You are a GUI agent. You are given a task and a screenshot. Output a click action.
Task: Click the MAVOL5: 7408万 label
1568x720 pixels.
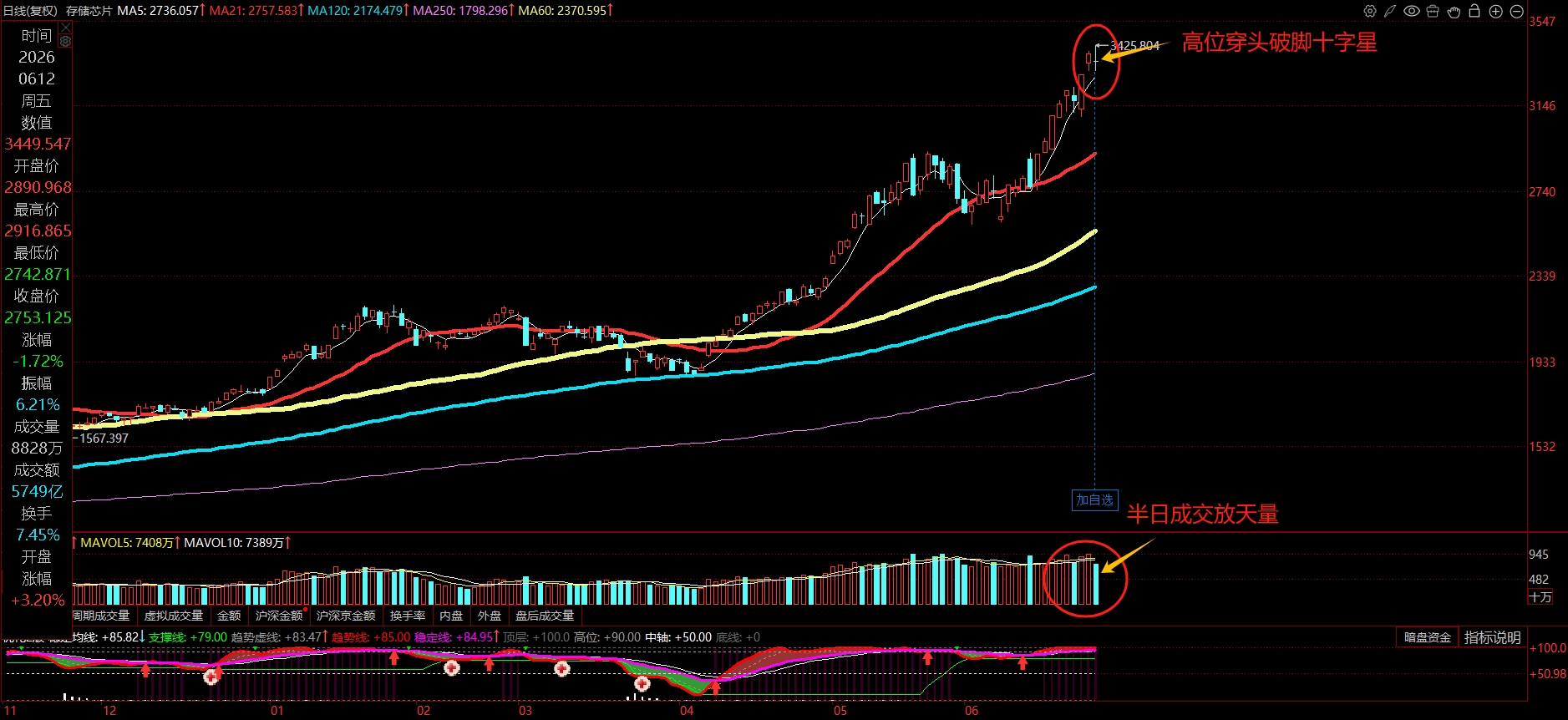[127, 543]
